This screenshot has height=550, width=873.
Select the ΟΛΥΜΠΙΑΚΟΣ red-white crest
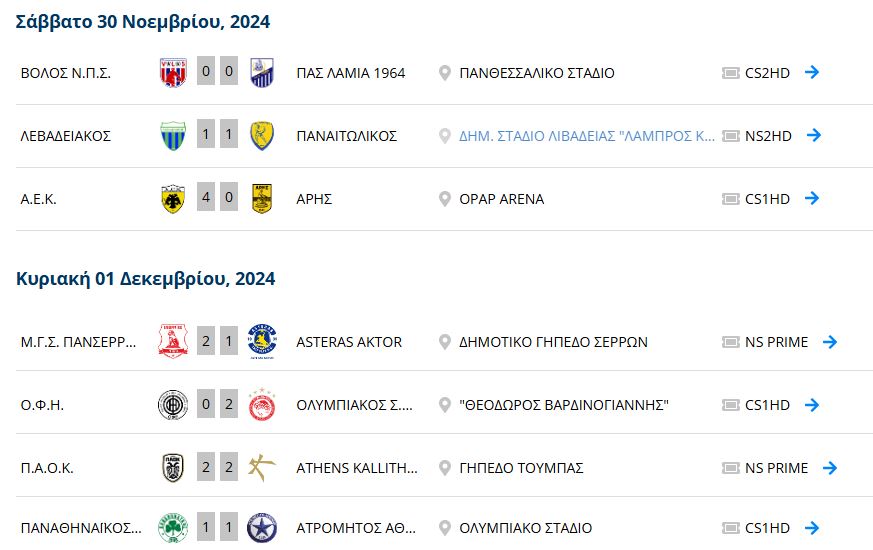pyautogui.click(x=262, y=405)
